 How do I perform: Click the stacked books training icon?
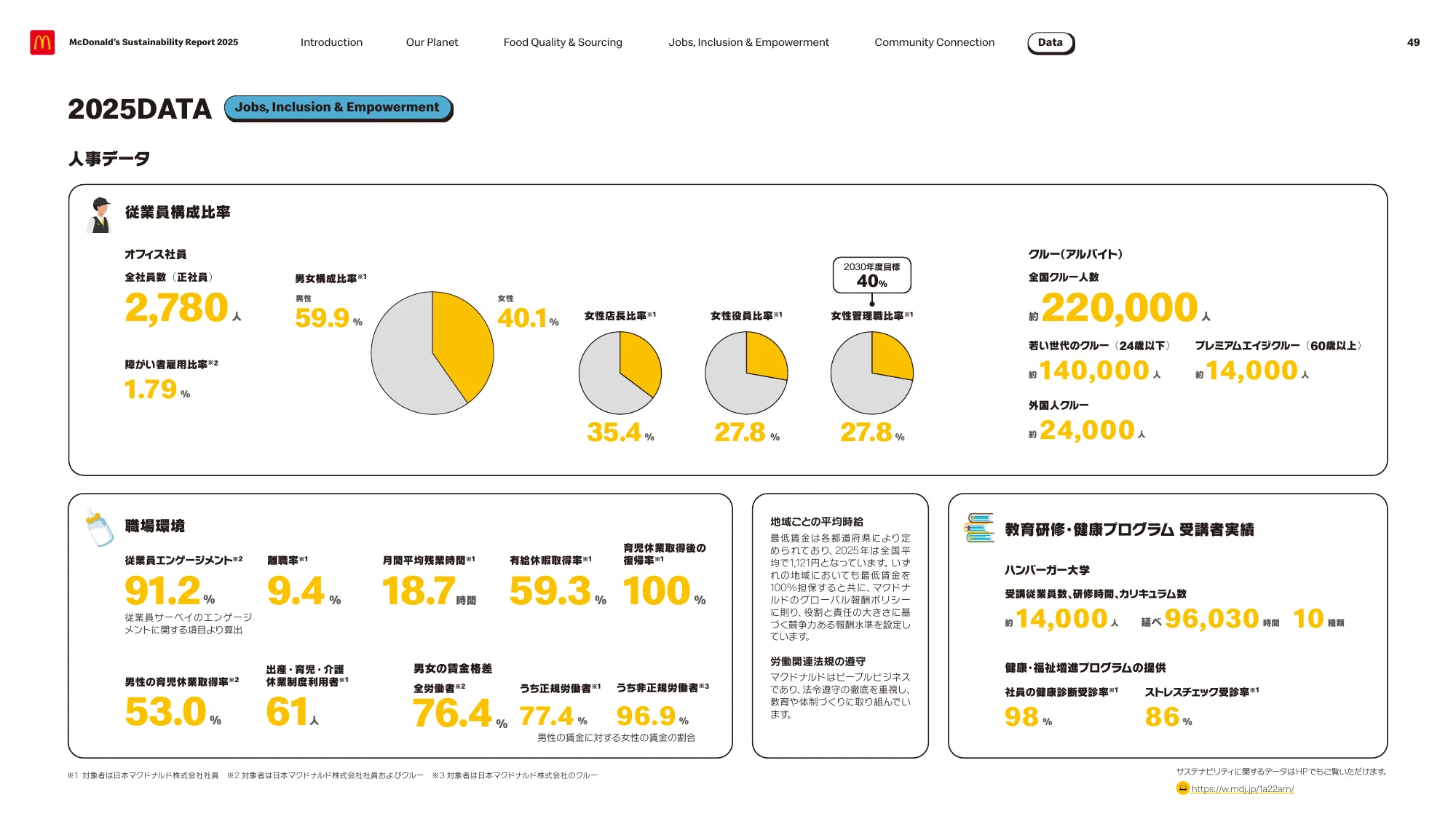(x=979, y=528)
